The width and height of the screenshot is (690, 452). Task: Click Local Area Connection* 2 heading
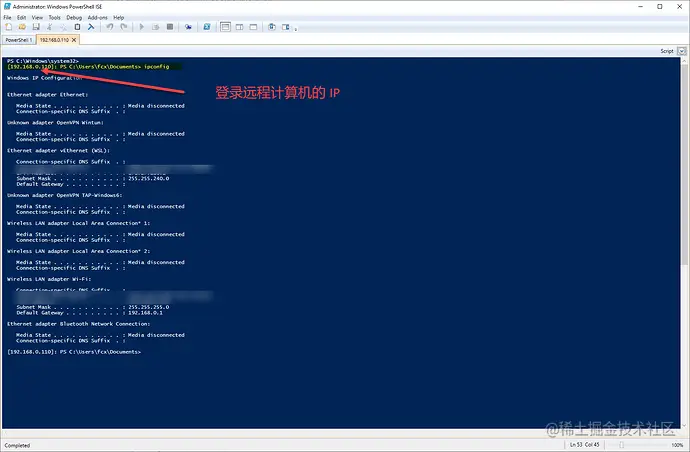point(79,251)
